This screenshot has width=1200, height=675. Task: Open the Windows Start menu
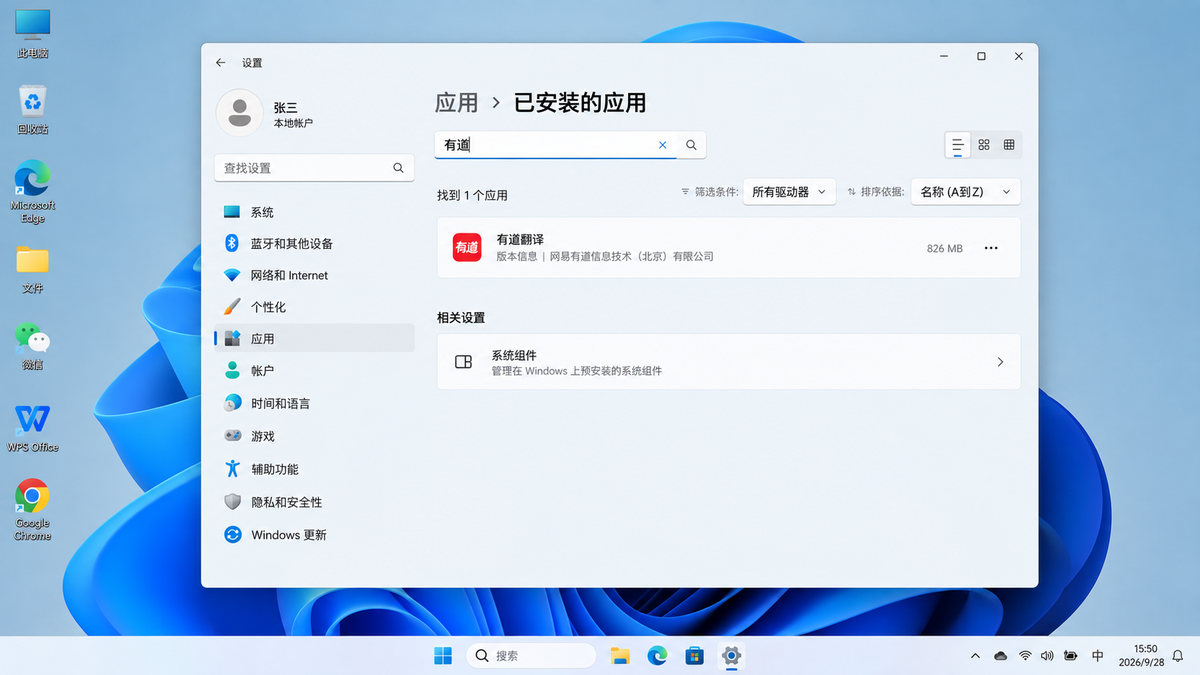tap(442, 656)
